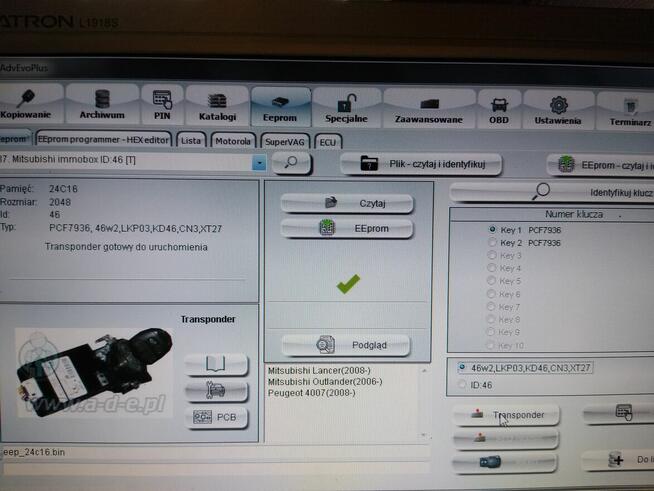This screenshot has height=491, width=654.
Task: Expand the Mitsubishi immobox ID:46 dropdown
Action: coord(259,161)
